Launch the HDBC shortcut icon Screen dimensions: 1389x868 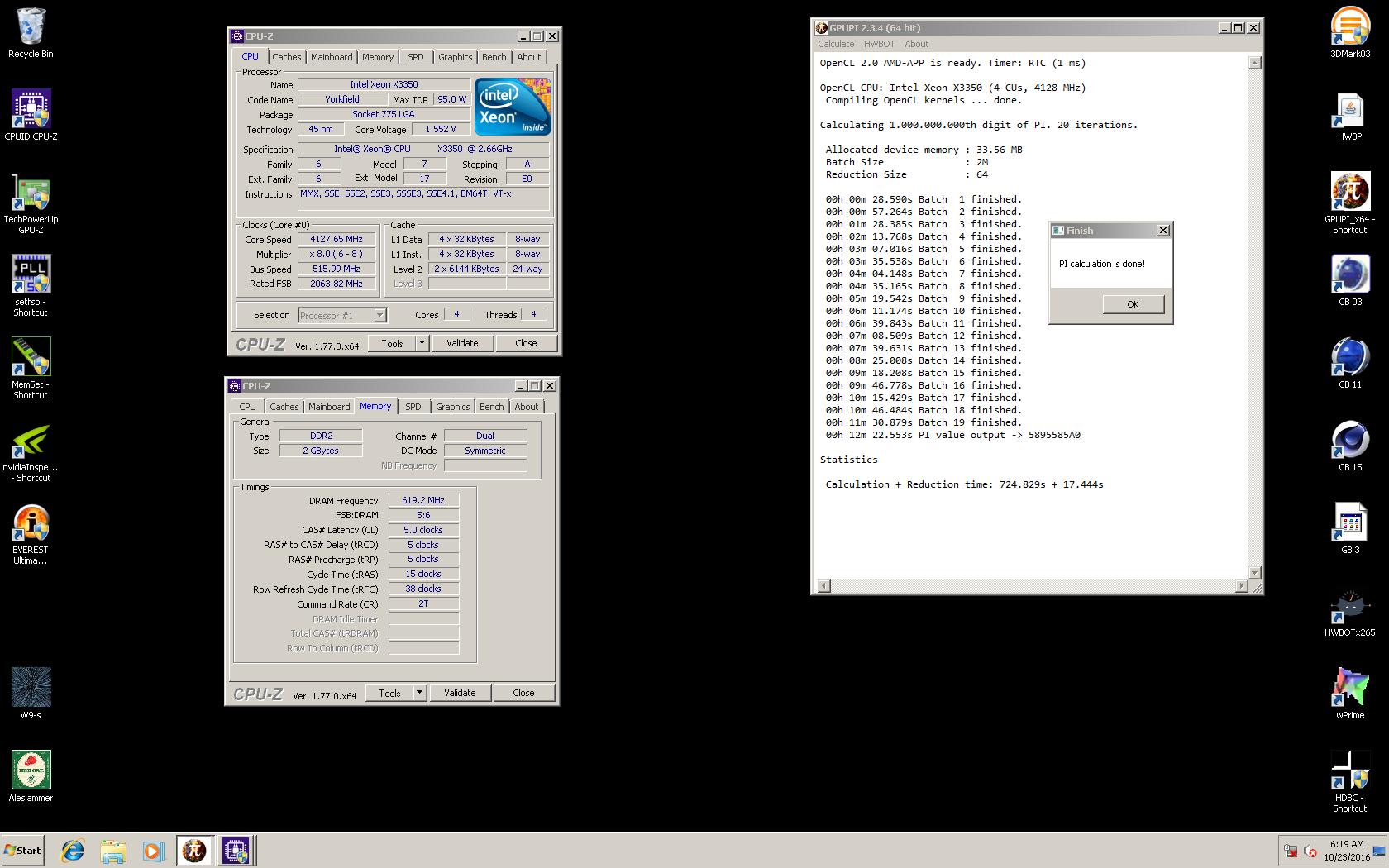coord(1350,782)
